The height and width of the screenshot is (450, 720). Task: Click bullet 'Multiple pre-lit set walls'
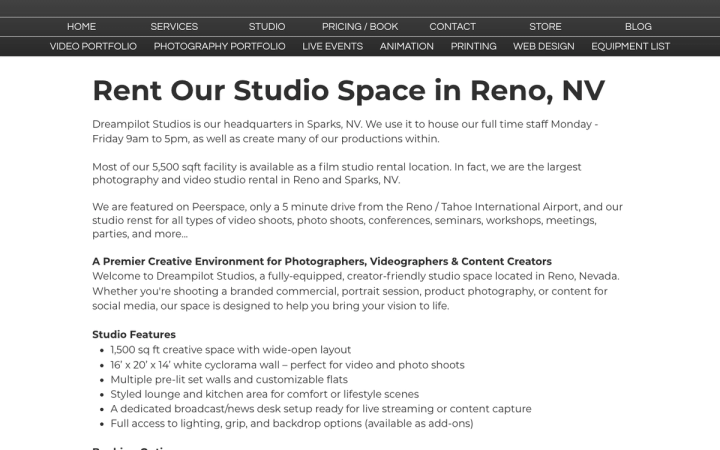point(229,380)
